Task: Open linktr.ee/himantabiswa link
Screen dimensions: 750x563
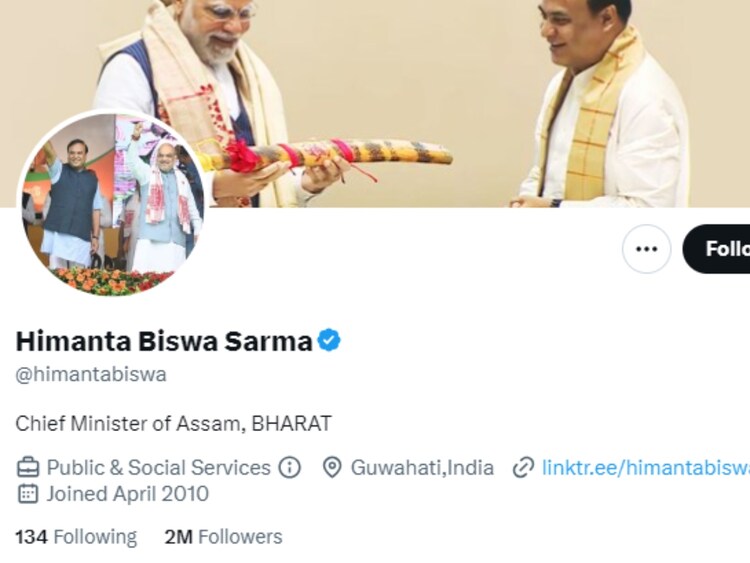Action: click(646, 467)
